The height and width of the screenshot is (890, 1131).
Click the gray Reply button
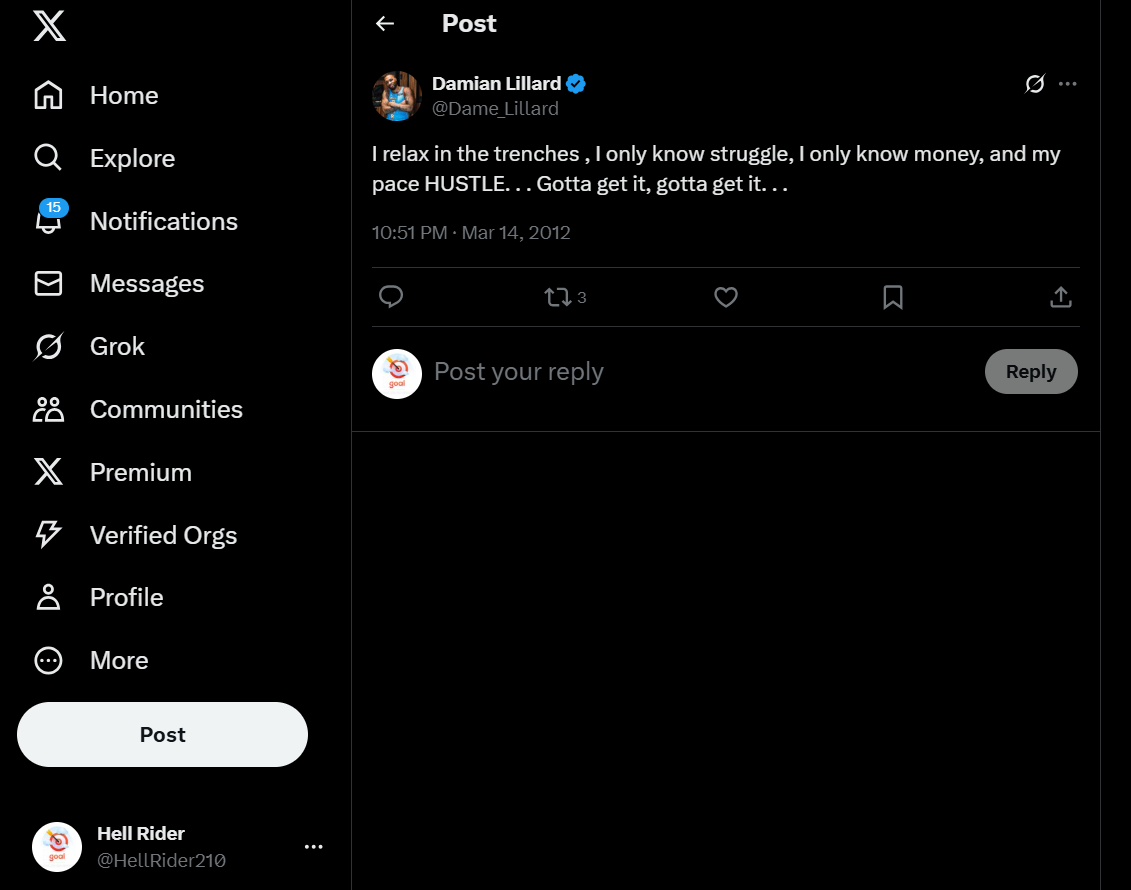click(x=1030, y=372)
